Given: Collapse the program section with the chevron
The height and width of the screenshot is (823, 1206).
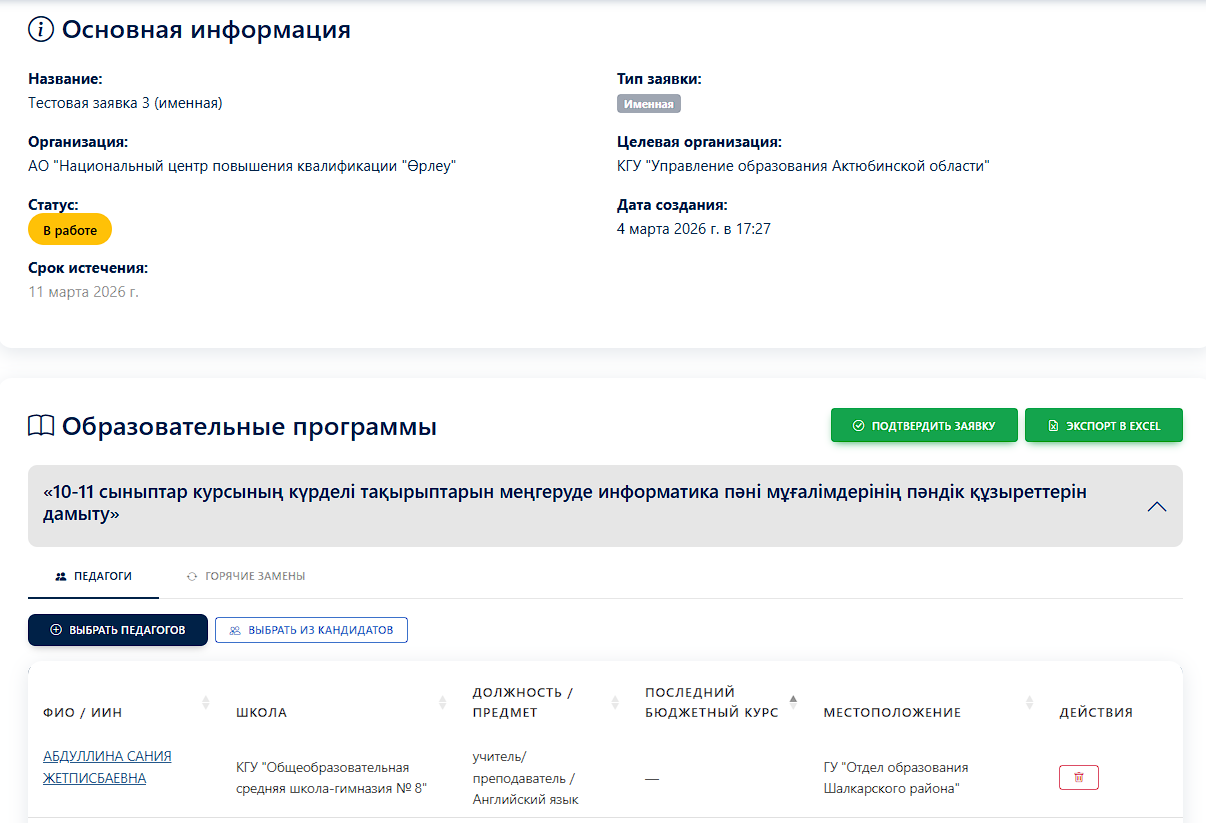Looking at the screenshot, I should [1156, 506].
